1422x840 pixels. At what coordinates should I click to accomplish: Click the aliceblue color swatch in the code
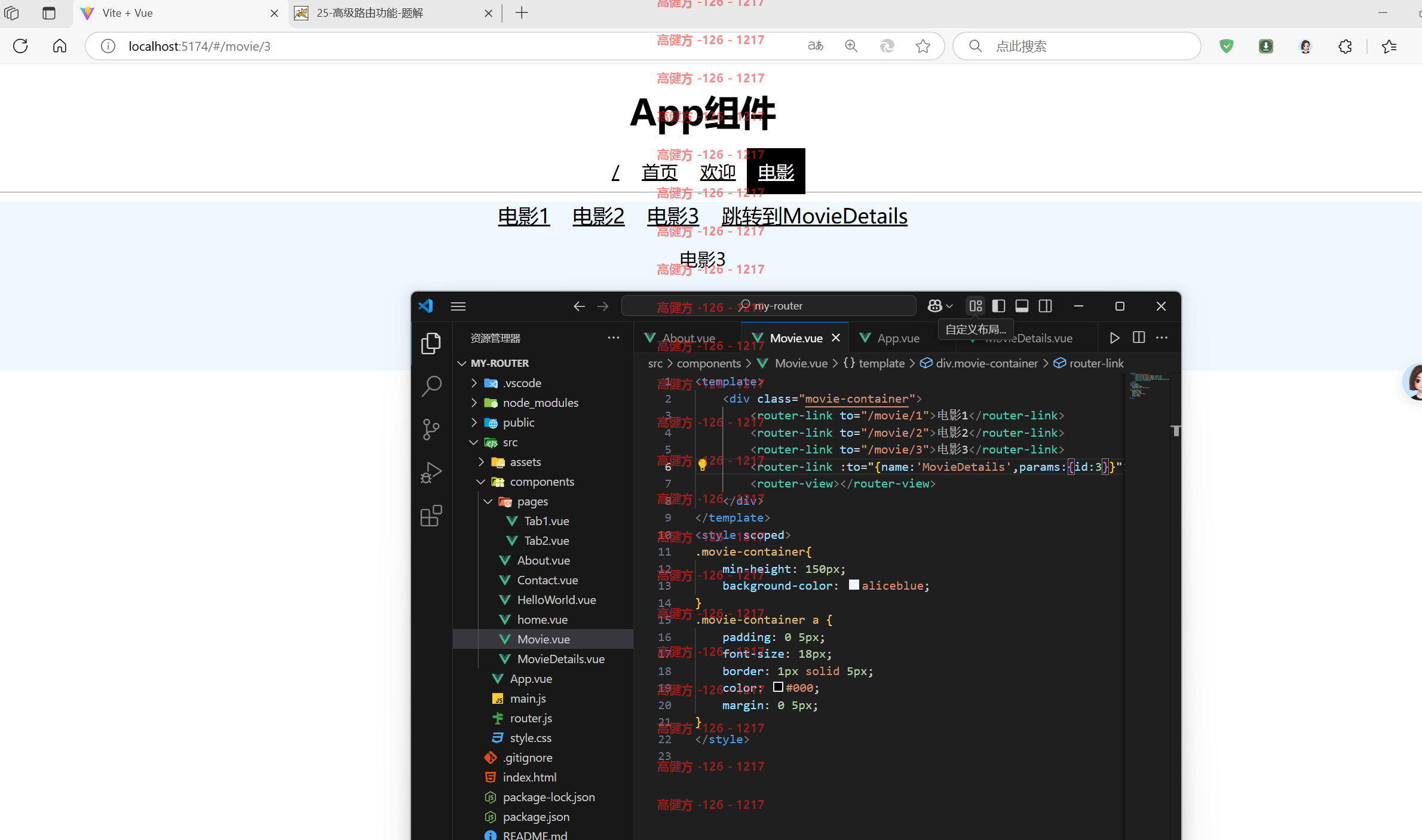pyautogui.click(x=854, y=585)
